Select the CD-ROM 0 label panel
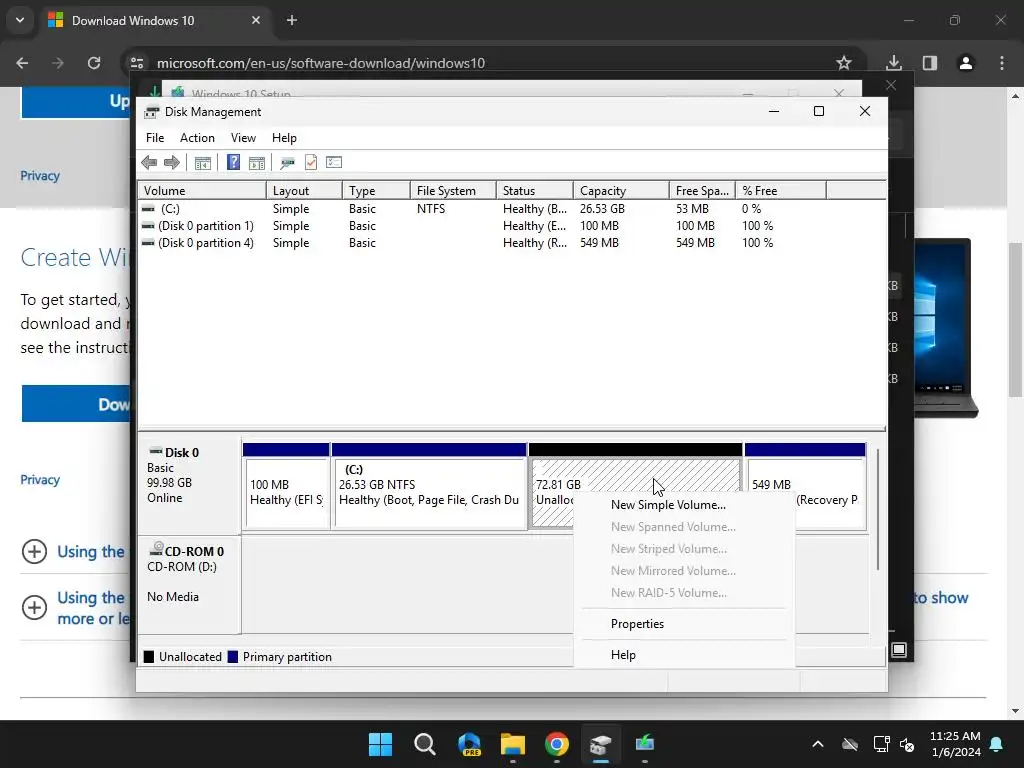Viewport: 1024px width, 768px height. (189, 584)
